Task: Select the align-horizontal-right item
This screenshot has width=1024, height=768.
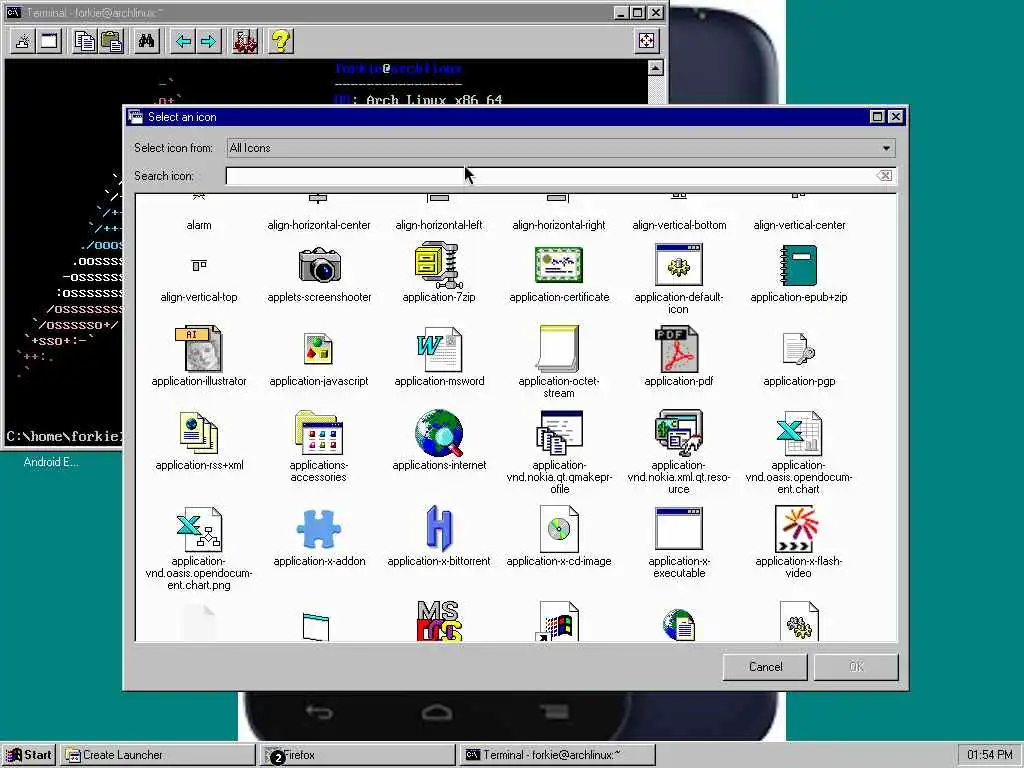Action: pos(558,225)
